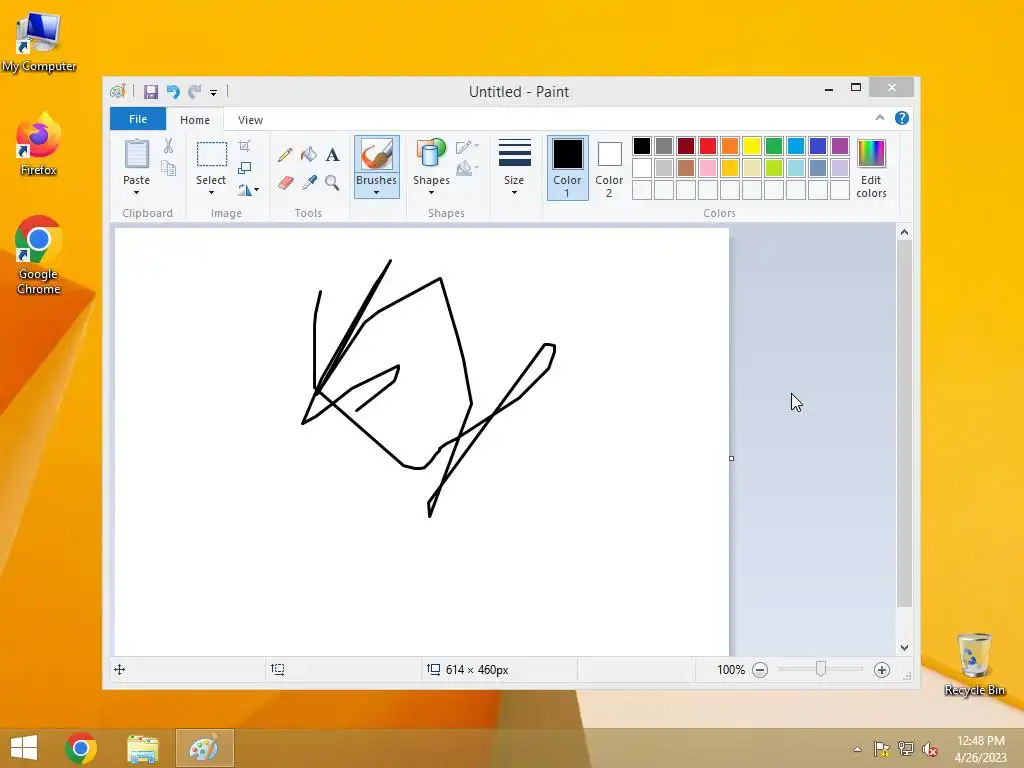Select Color 1 button

tap(568, 168)
